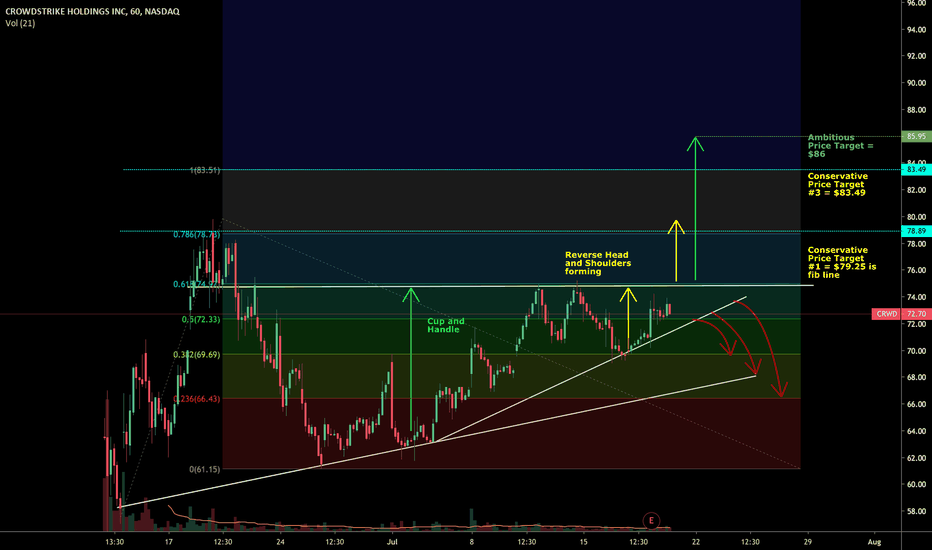The height and width of the screenshot is (550, 932).
Task: Click the 8 date on time axis
Action: point(472,542)
